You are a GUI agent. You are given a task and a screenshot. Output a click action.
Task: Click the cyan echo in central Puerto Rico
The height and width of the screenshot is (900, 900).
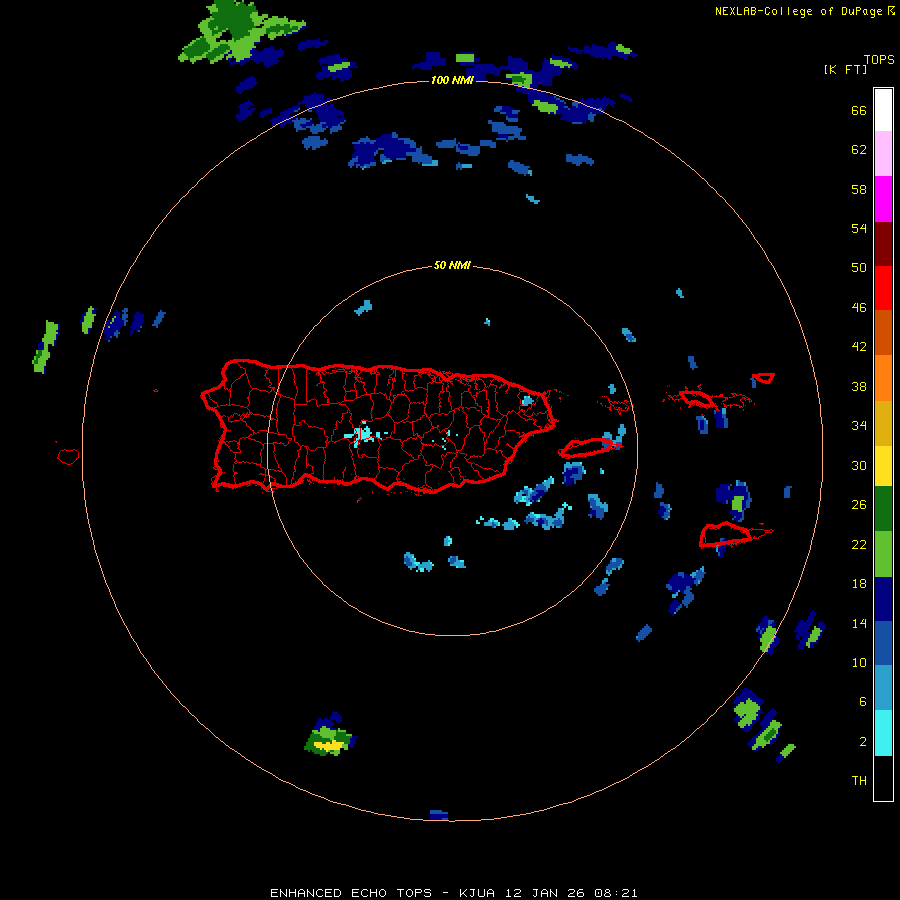click(363, 433)
